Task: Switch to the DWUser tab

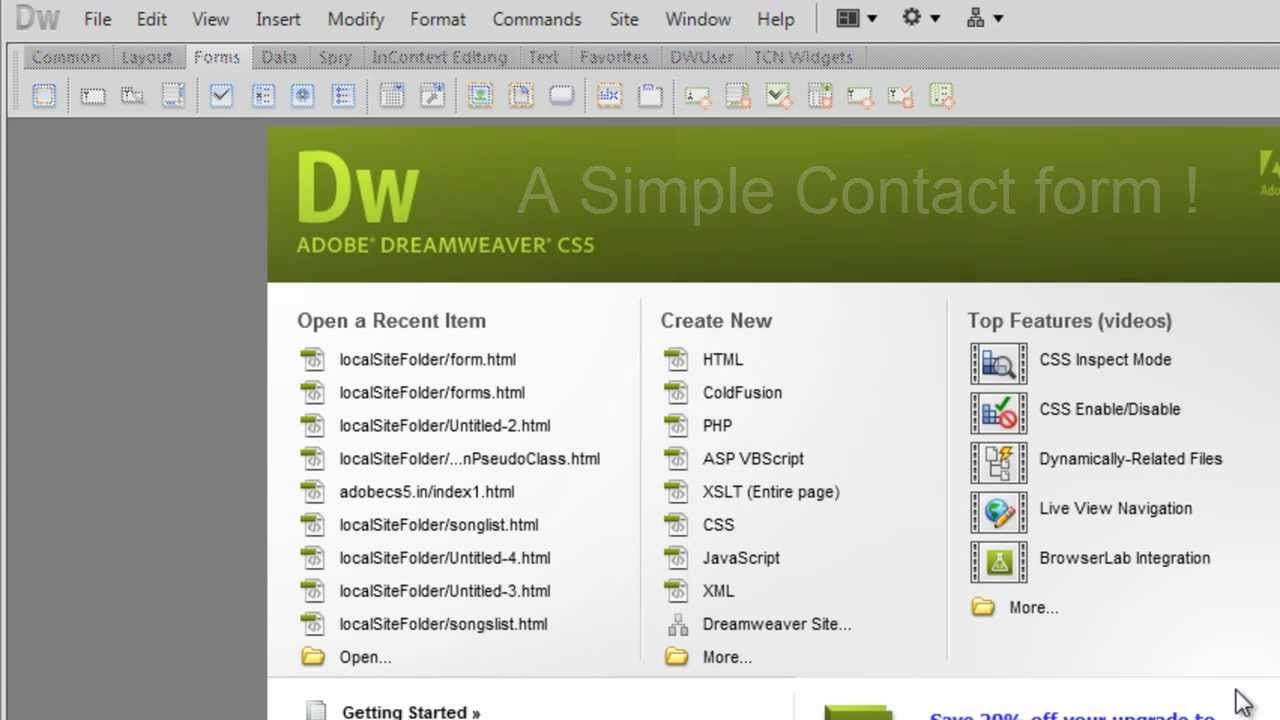Action: (701, 57)
